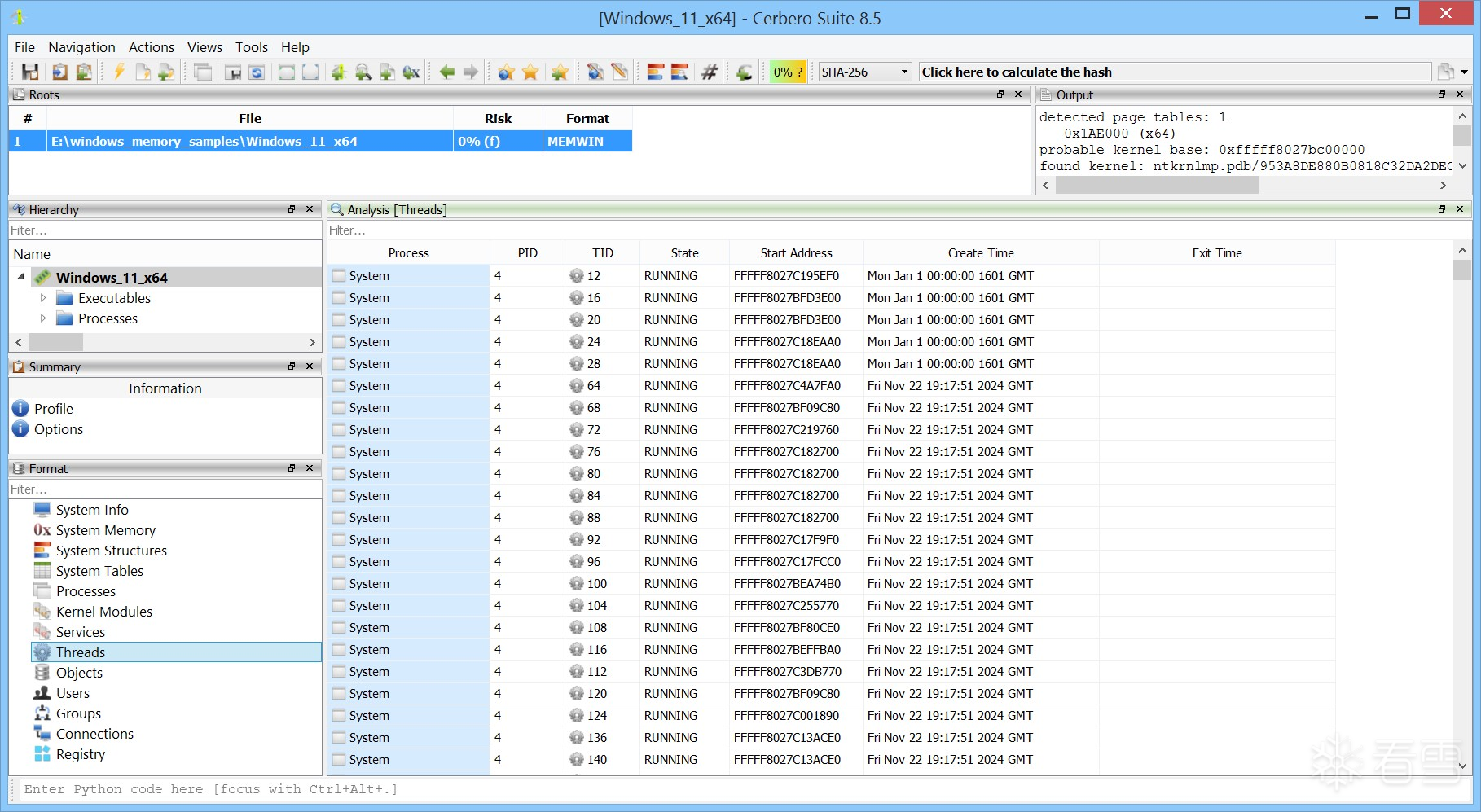Sort threads by the TID column header
This screenshot has height=812, width=1481.
[603, 252]
